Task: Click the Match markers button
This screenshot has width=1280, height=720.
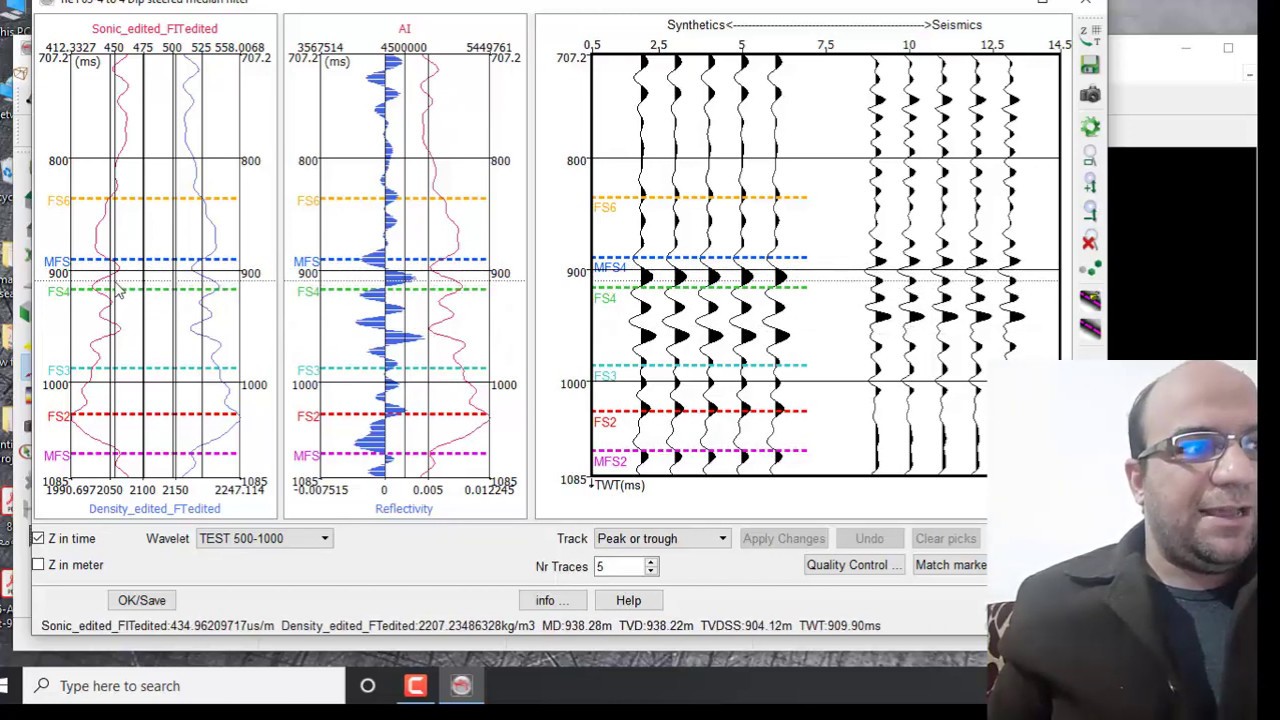Action: (951, 565)
